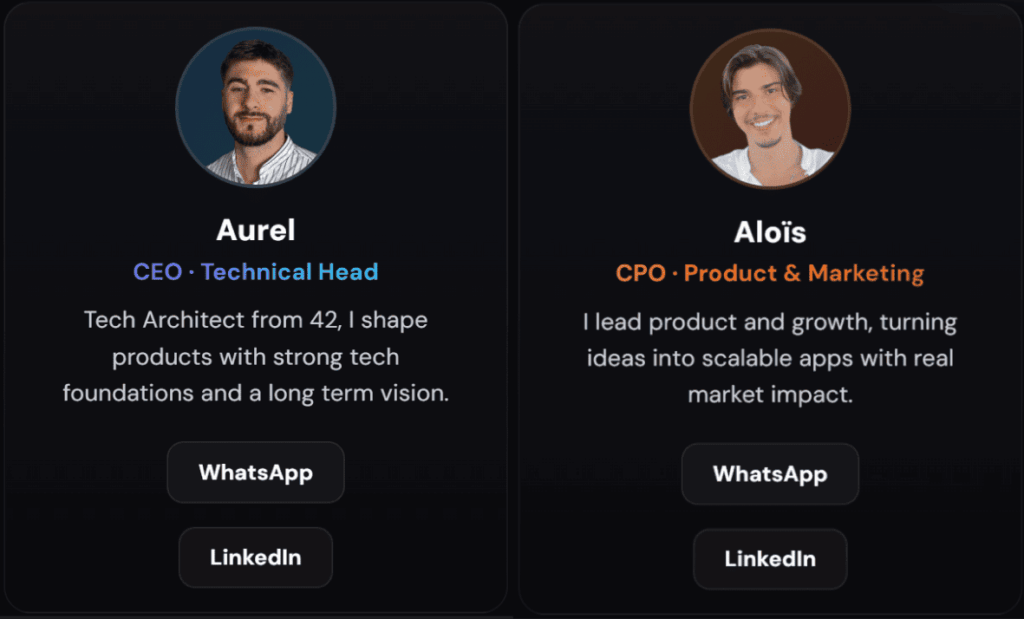
Task: Click the name heading "Aurel"
Action: coord(256,230)
